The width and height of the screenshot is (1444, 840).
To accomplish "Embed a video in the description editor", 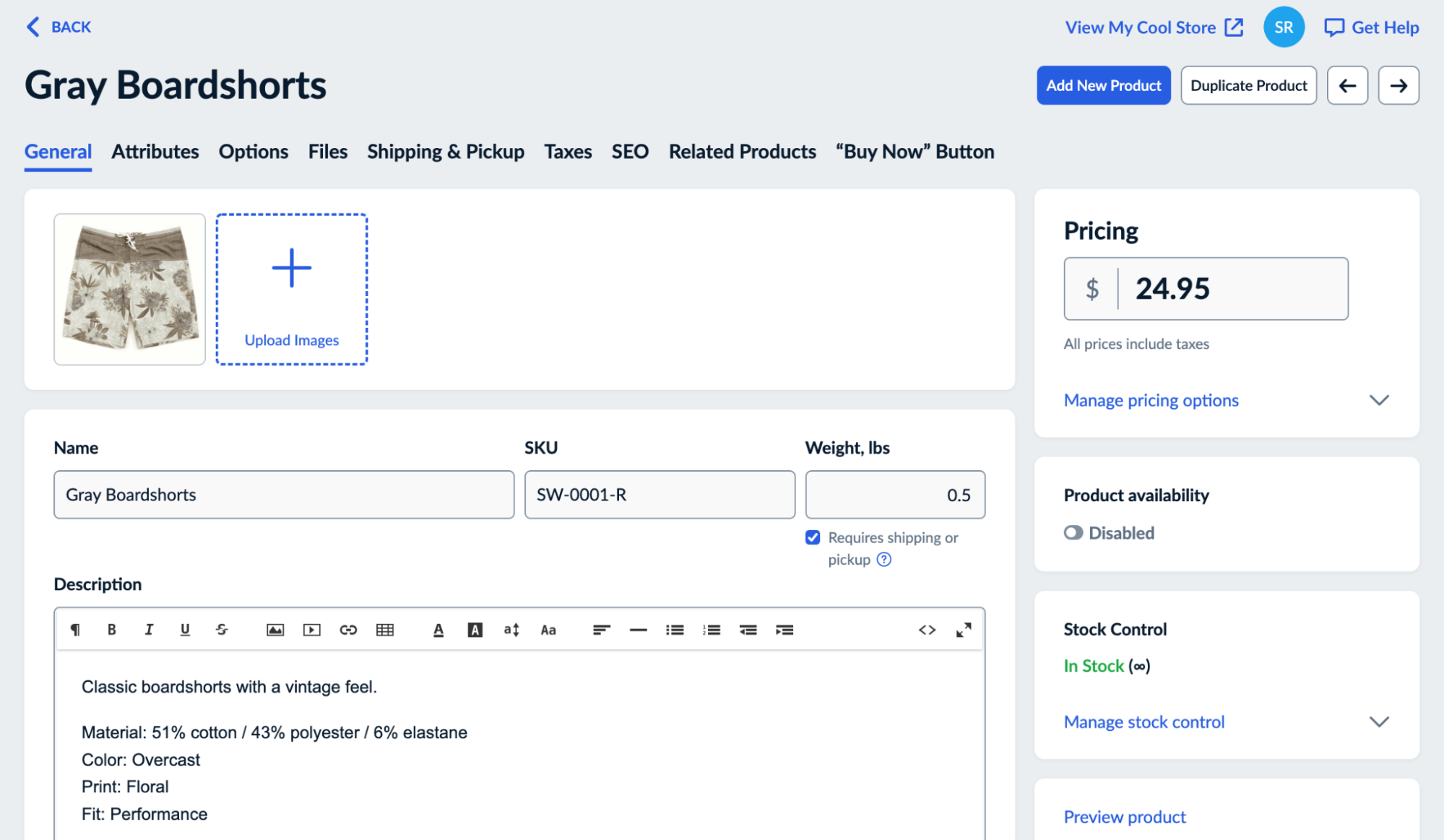I will (x=312, y=629).
